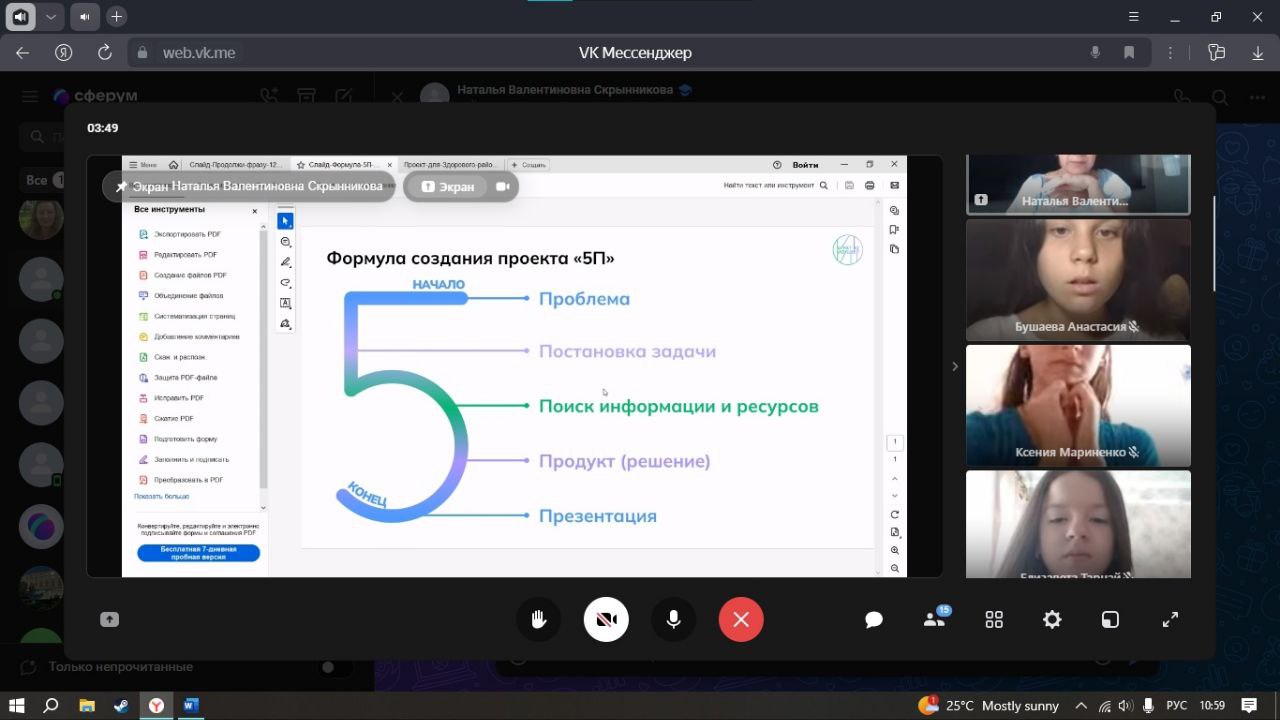Activate voice input in address bar

(x=1096, y=52)
